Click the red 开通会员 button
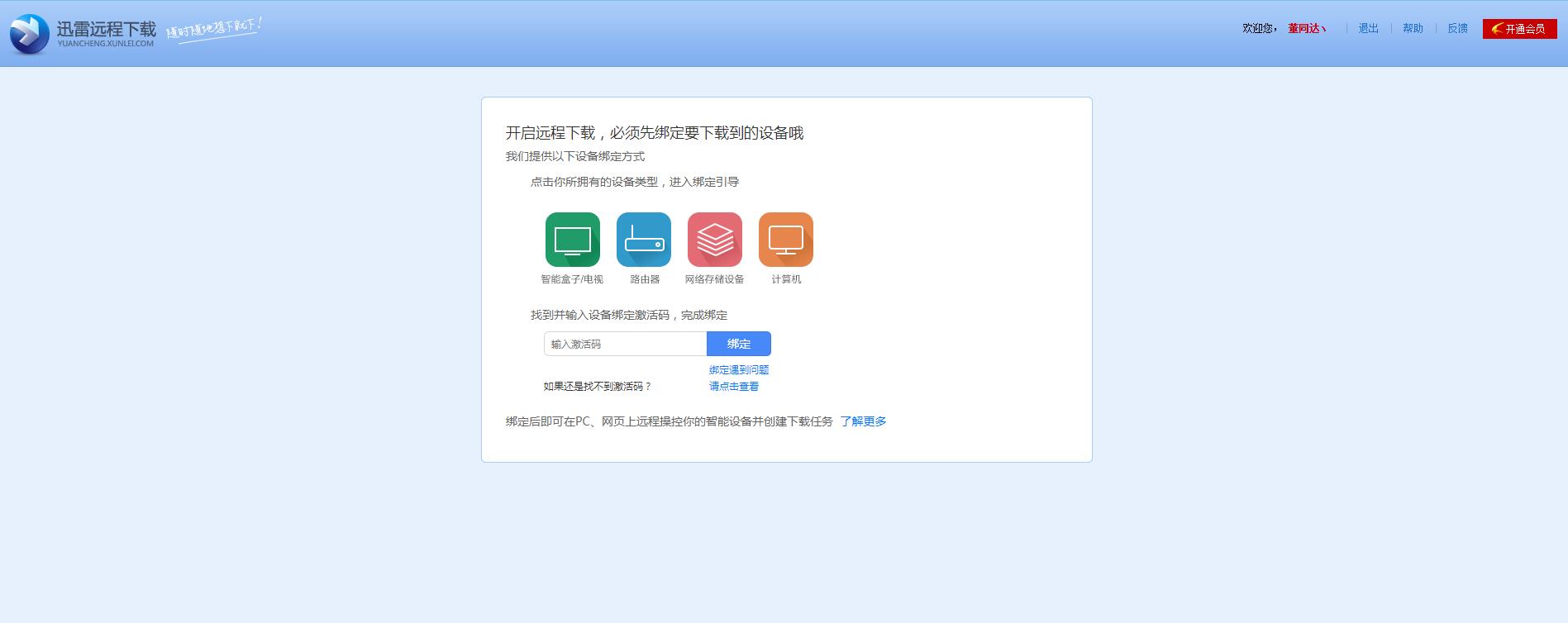Image resolution: width=1568 pixels, height=623 pixels. click(x=1519, y=29)
